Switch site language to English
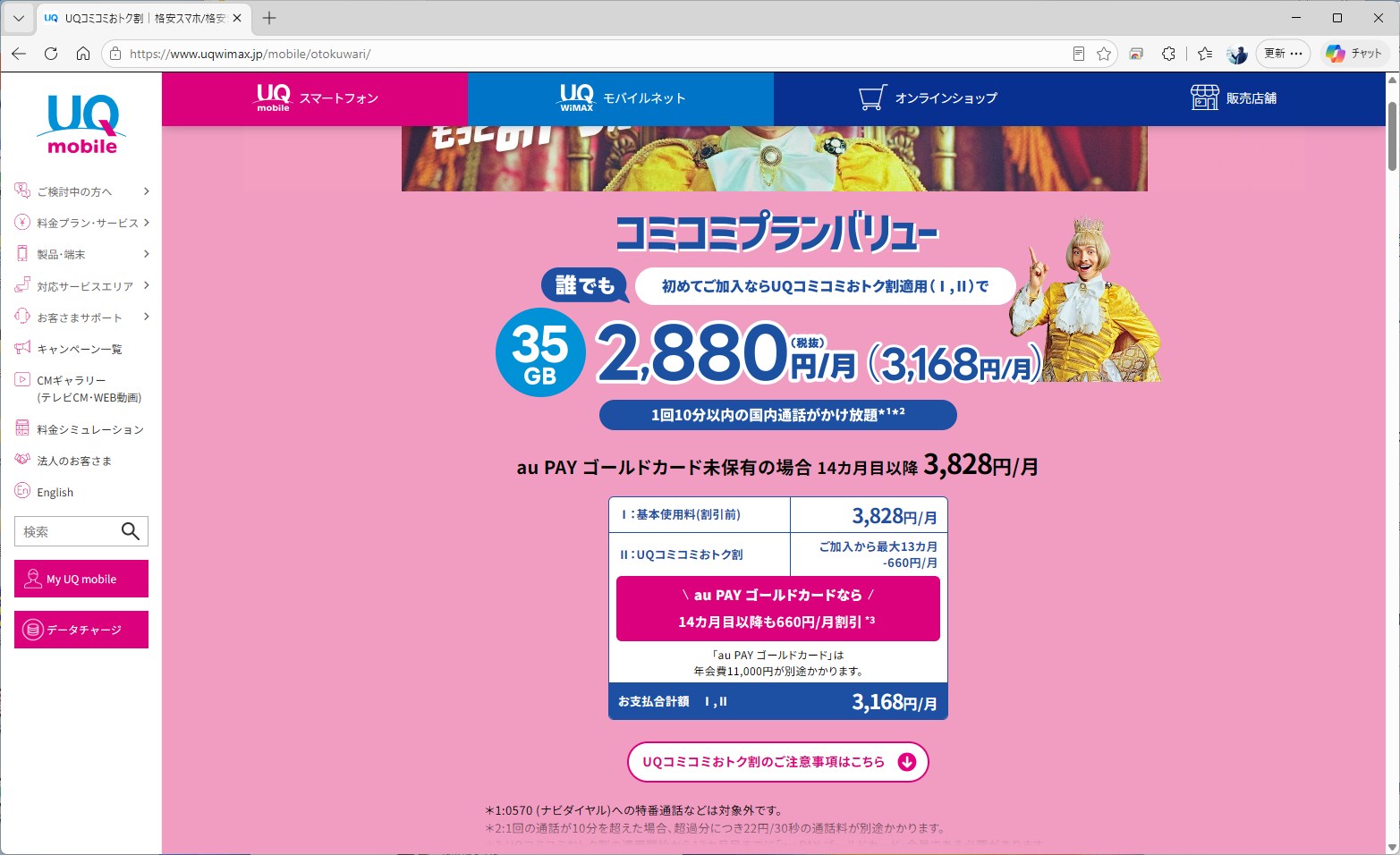The width and height of the screenshot is (1400, 855). pyautogui.click(x=55, y=492)
